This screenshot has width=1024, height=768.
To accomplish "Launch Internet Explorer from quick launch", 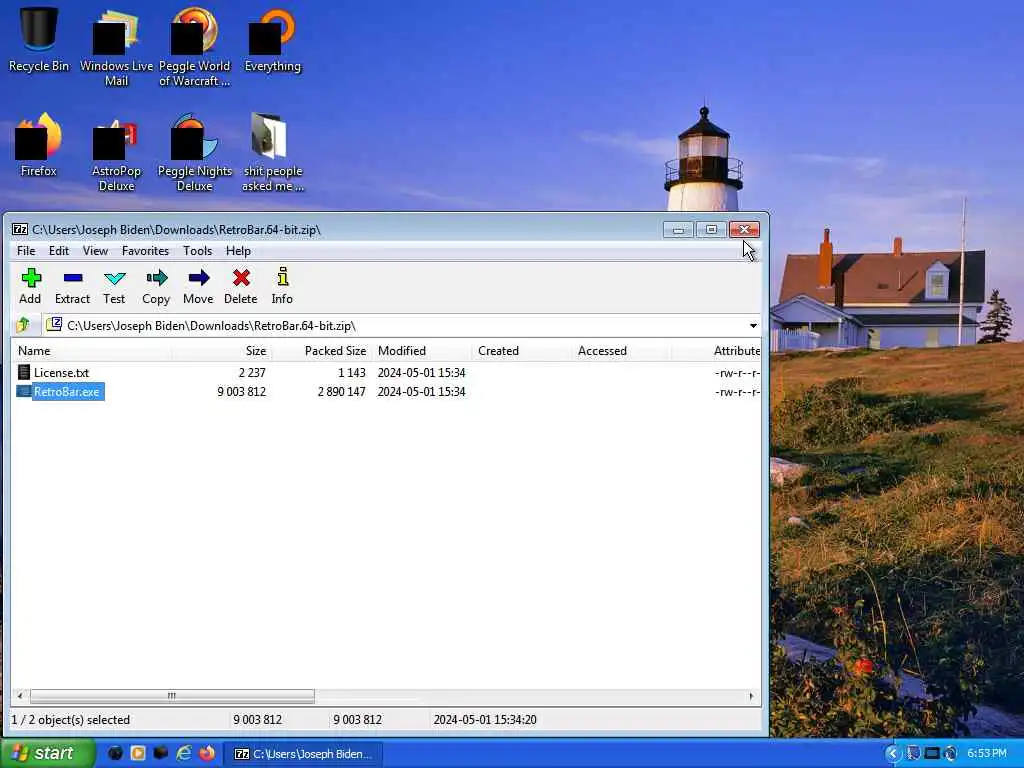I will pyautogui.click(x=184, y=753).
